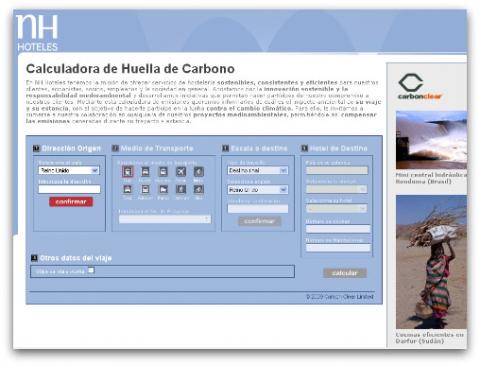Toggle the round-trip checkbox in Otros datos del viaje
The width and height of the screenshot is (480, 366).
pos(91,270)
